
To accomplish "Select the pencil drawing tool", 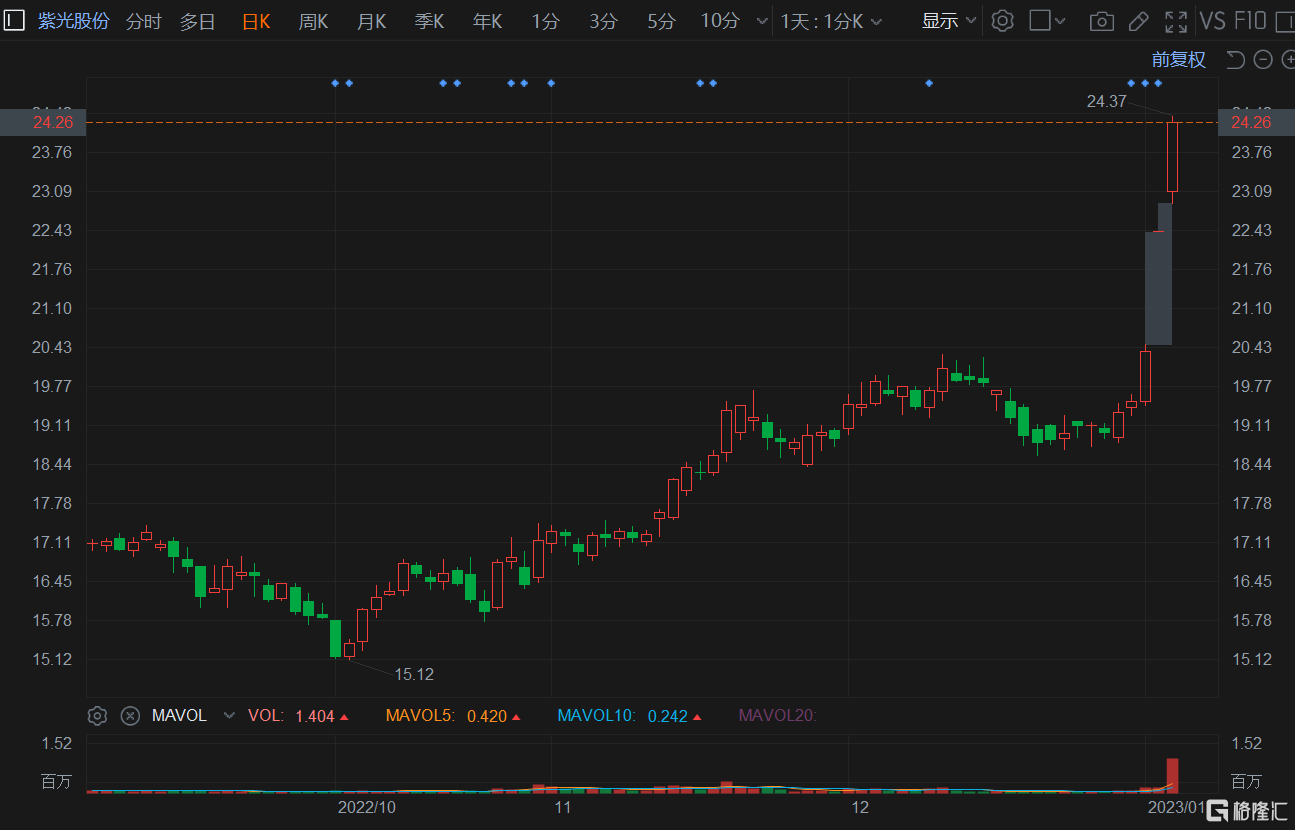I will (x=1138, y=21).
